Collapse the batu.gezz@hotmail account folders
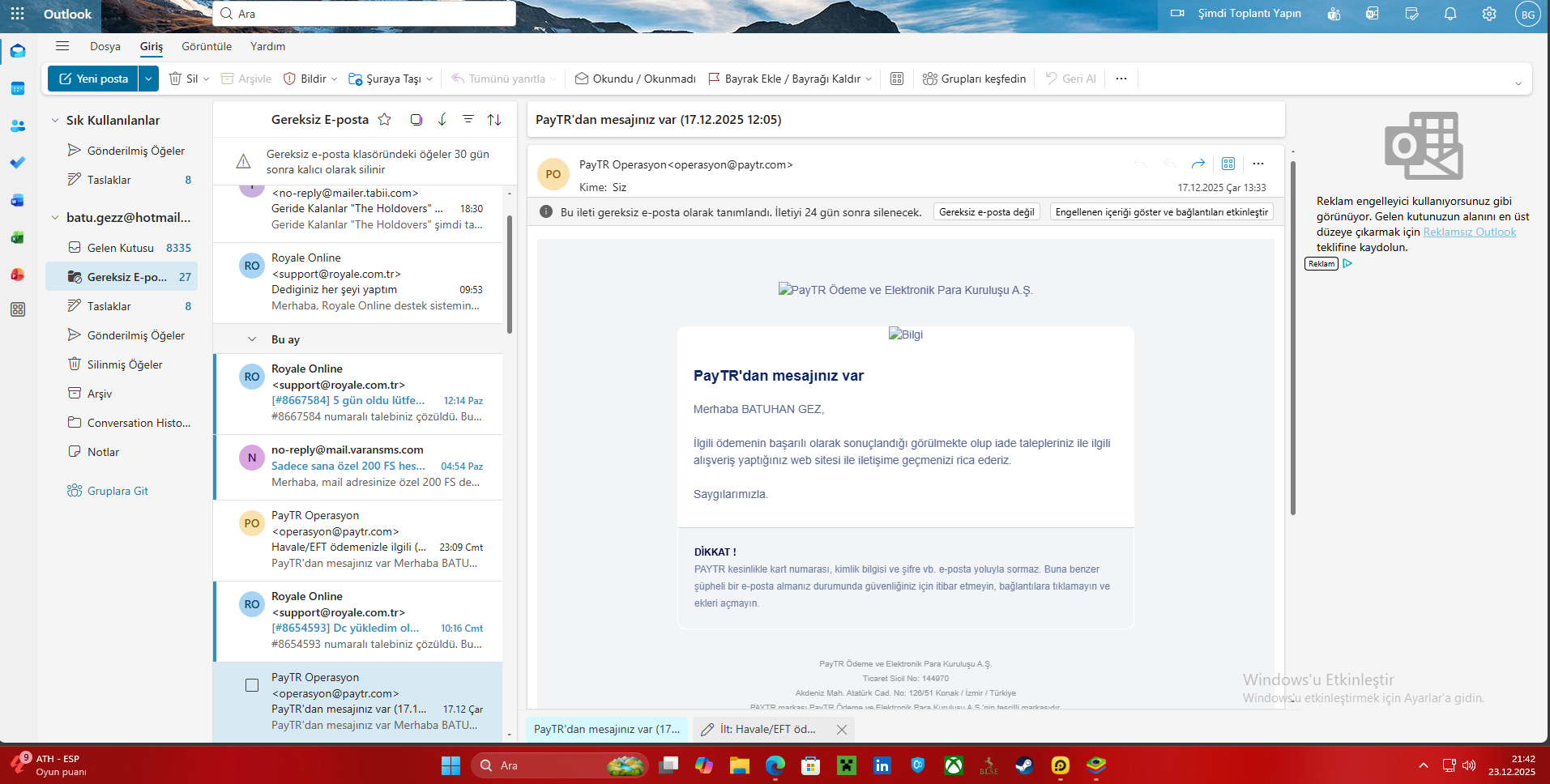The width and height of the screenshot is (1550, 784). click(55, 218)
